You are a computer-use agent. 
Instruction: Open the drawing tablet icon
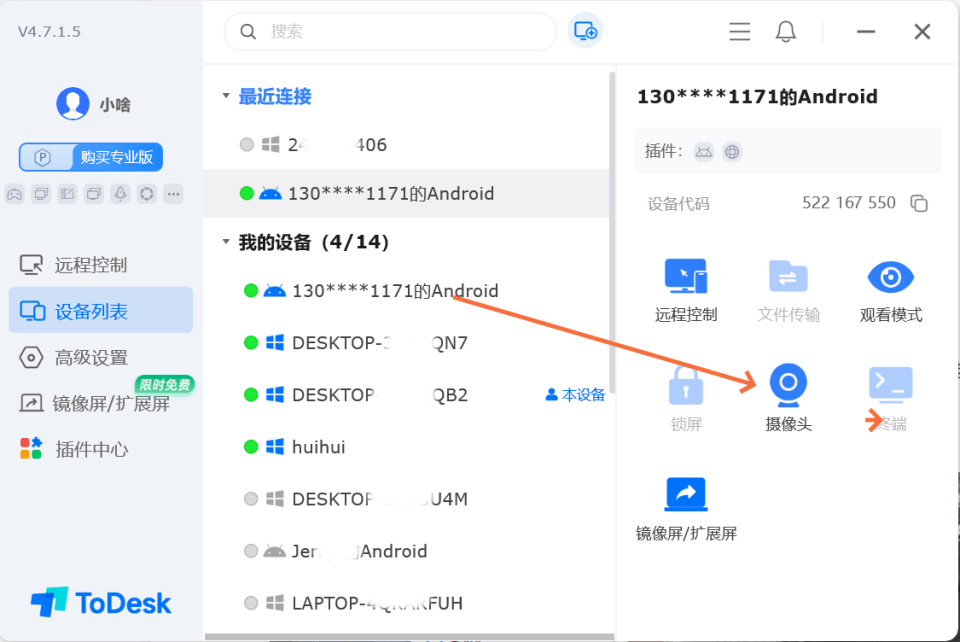(67, 194)
